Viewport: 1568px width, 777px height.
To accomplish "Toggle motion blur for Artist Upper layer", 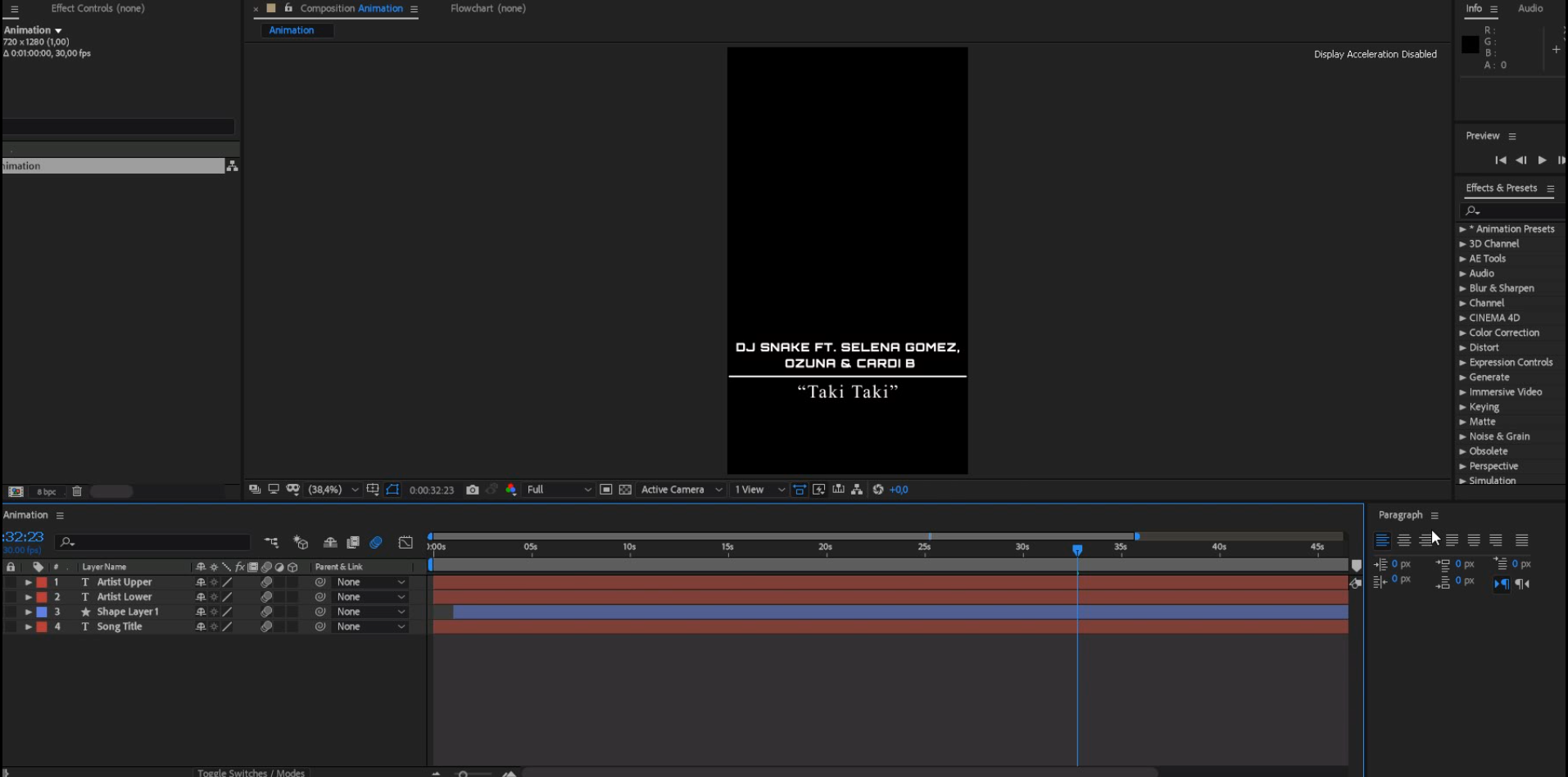I will point(266,582).
